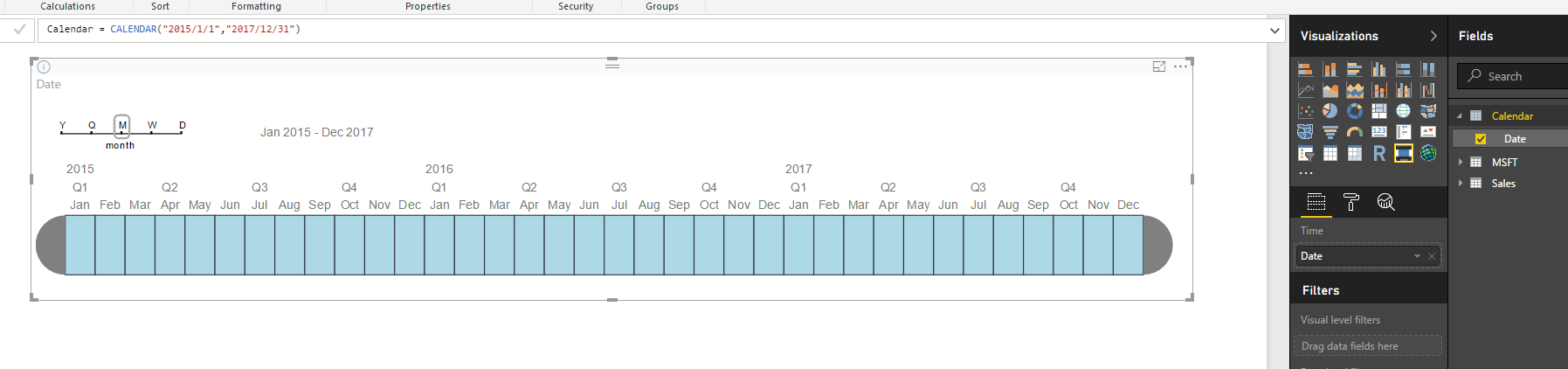Select the stacked area chart visual

click(x=1354, y=90)
